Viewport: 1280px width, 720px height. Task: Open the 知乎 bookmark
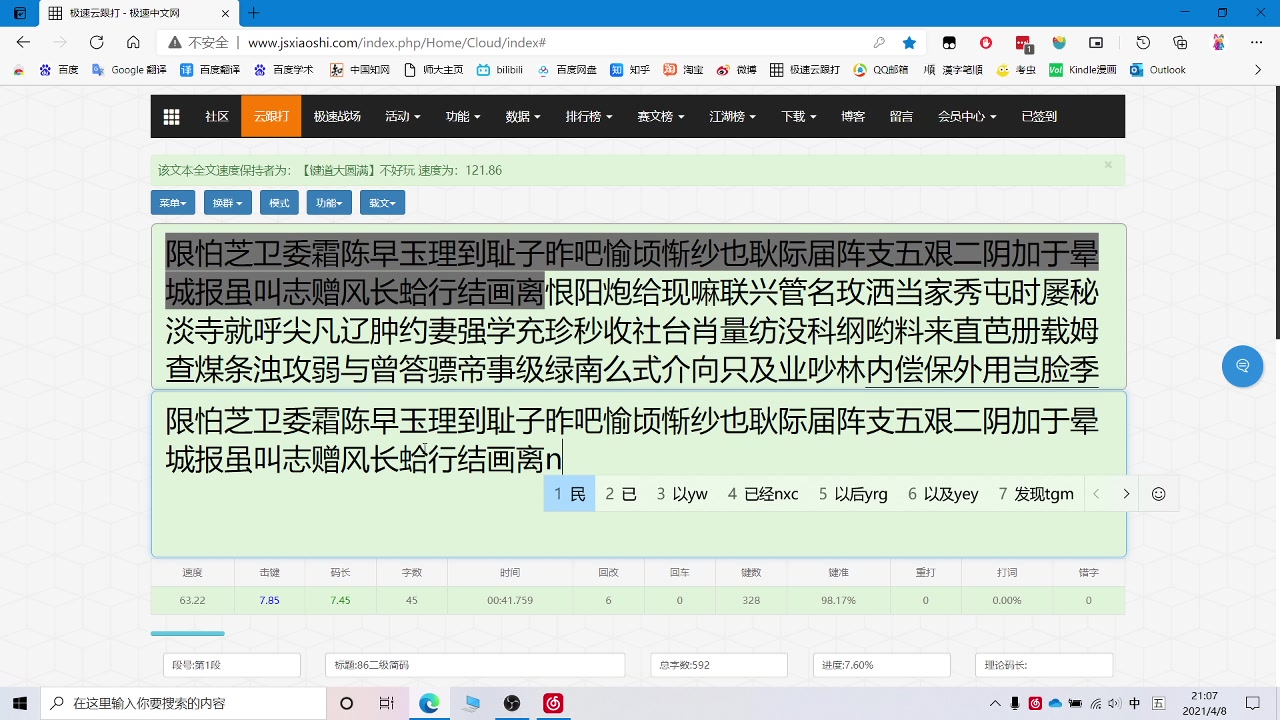[631, 70]
